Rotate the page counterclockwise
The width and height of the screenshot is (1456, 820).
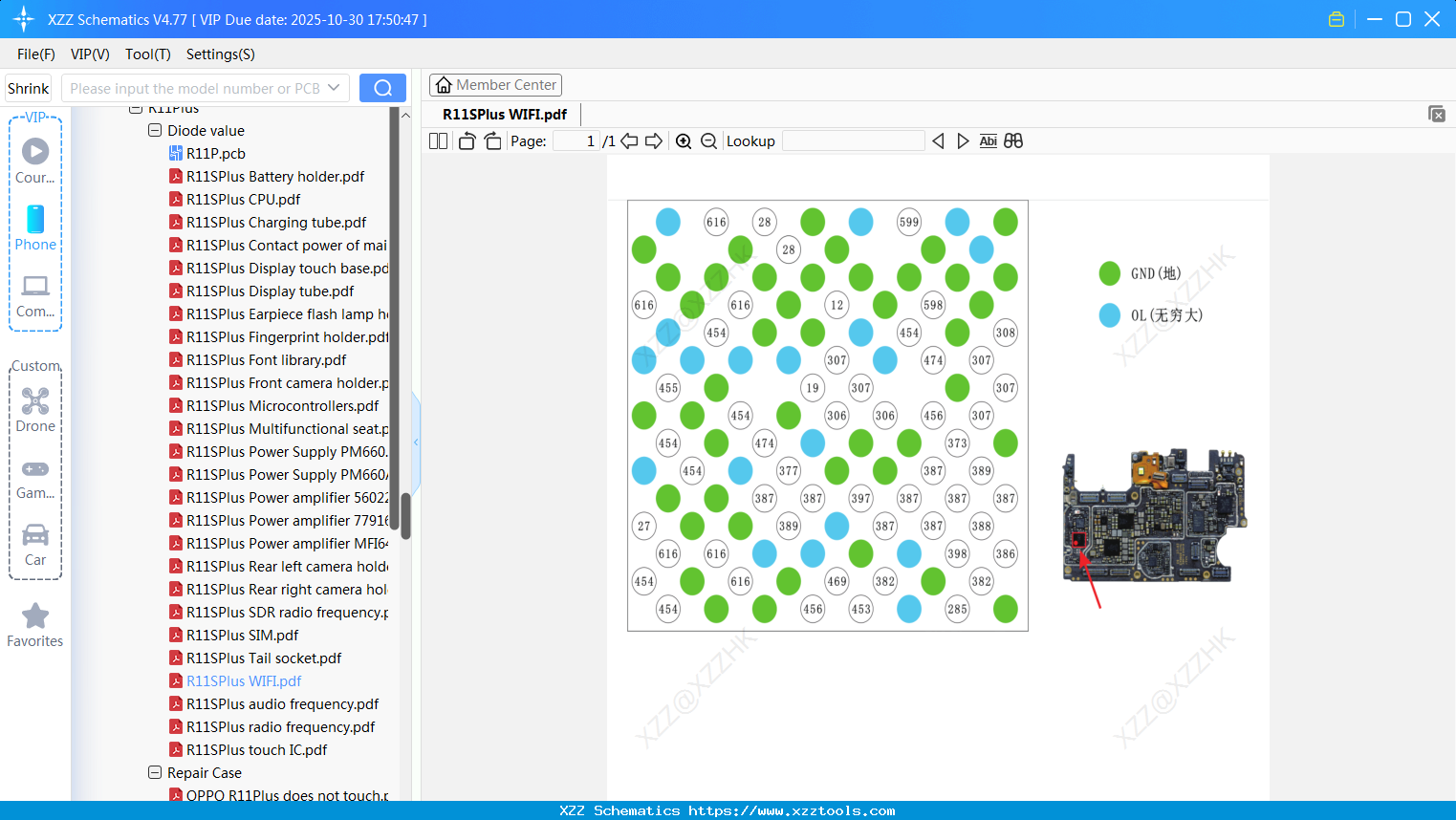467,141
